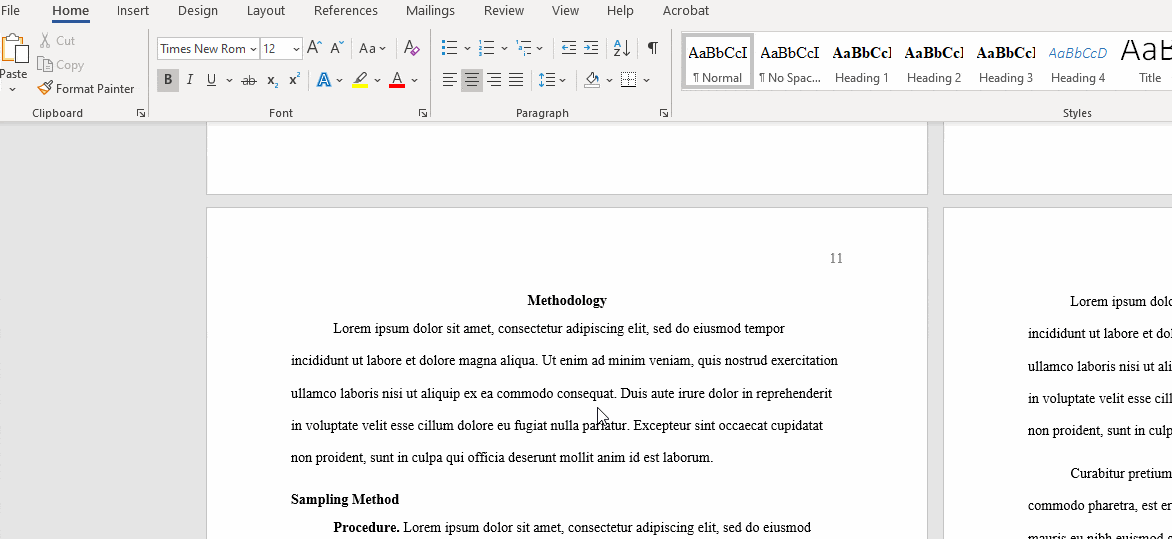Apply the Heading 1 style
1172x539 pixels.
[861, 64]
